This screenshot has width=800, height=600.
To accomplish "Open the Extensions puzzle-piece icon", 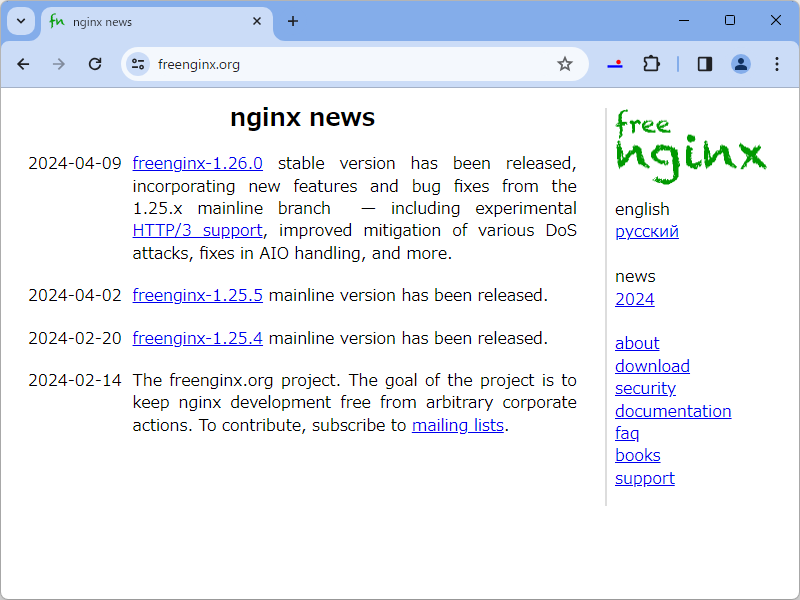I will coord(651,63).
